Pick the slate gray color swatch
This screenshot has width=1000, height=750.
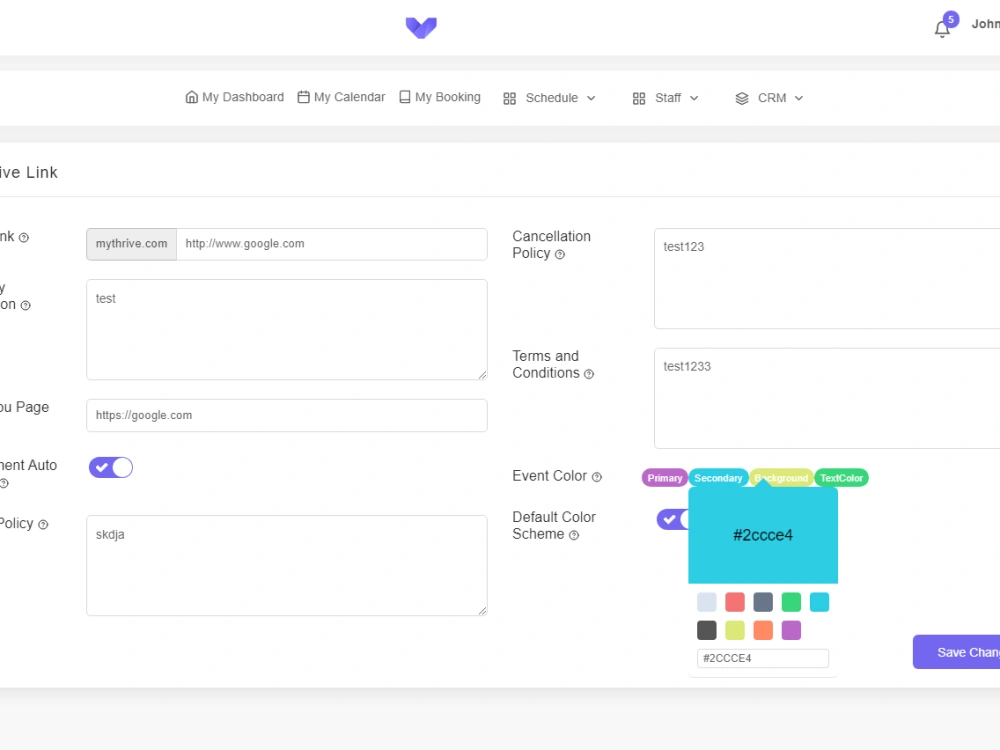tap(763, 602)
